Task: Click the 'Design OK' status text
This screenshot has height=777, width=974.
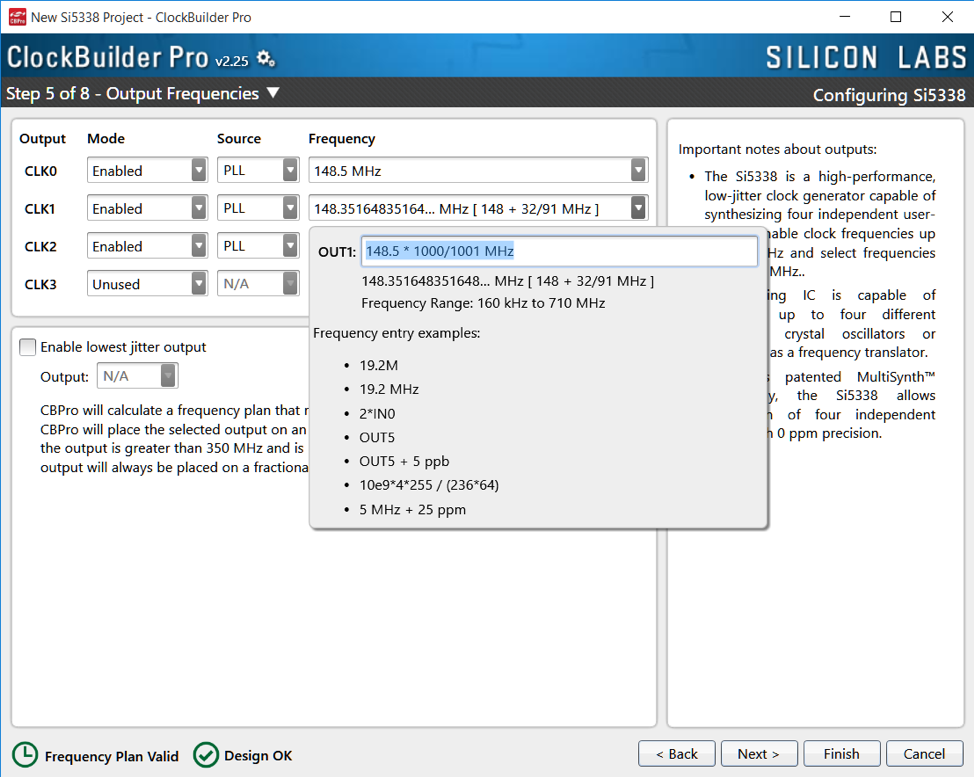Action: [x=258, y=756]
